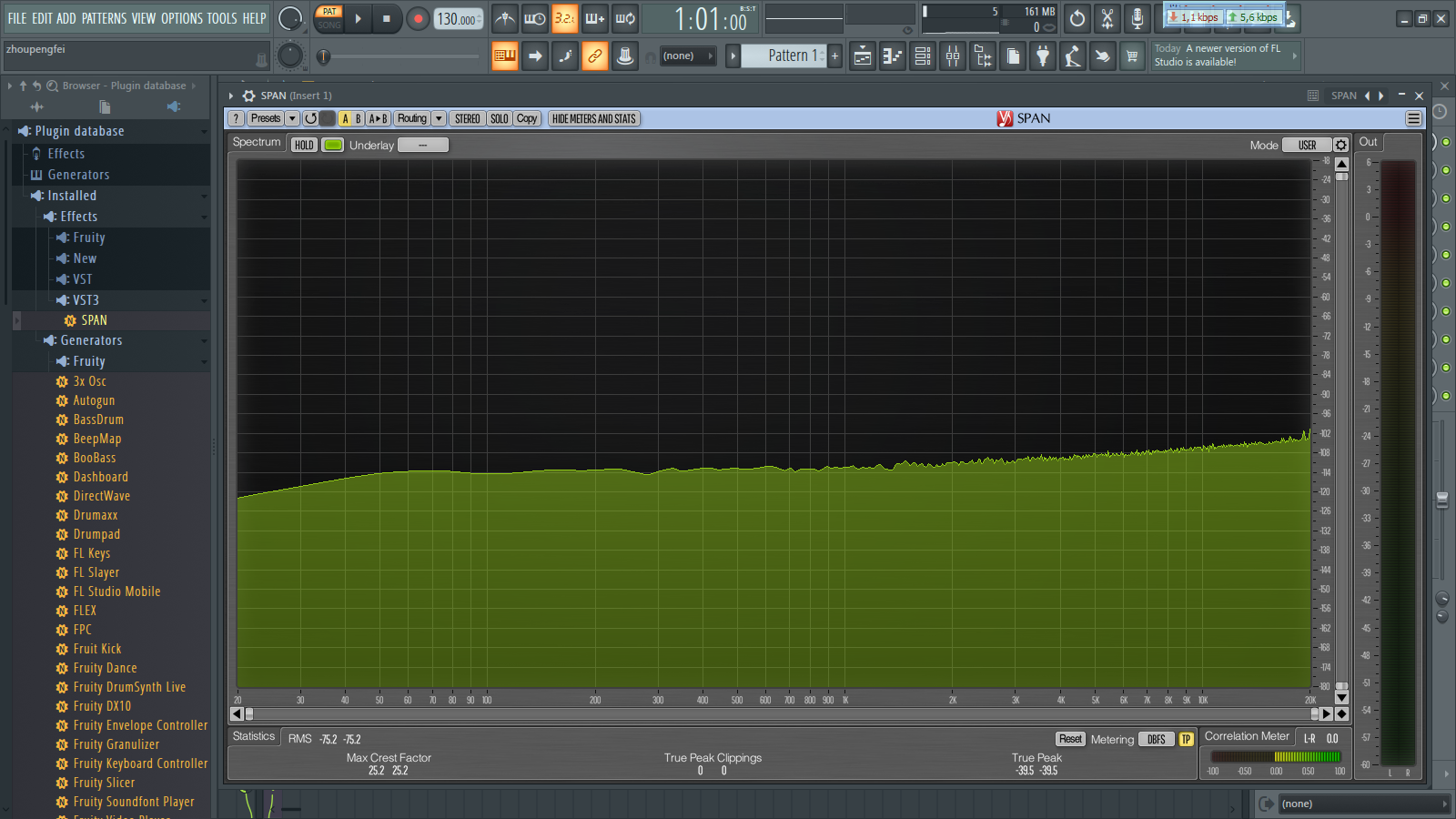Image resolution: width=1456 pixels, height=819 pixels.
Task: Click the A to B copy button
Action: pos(379,118)
